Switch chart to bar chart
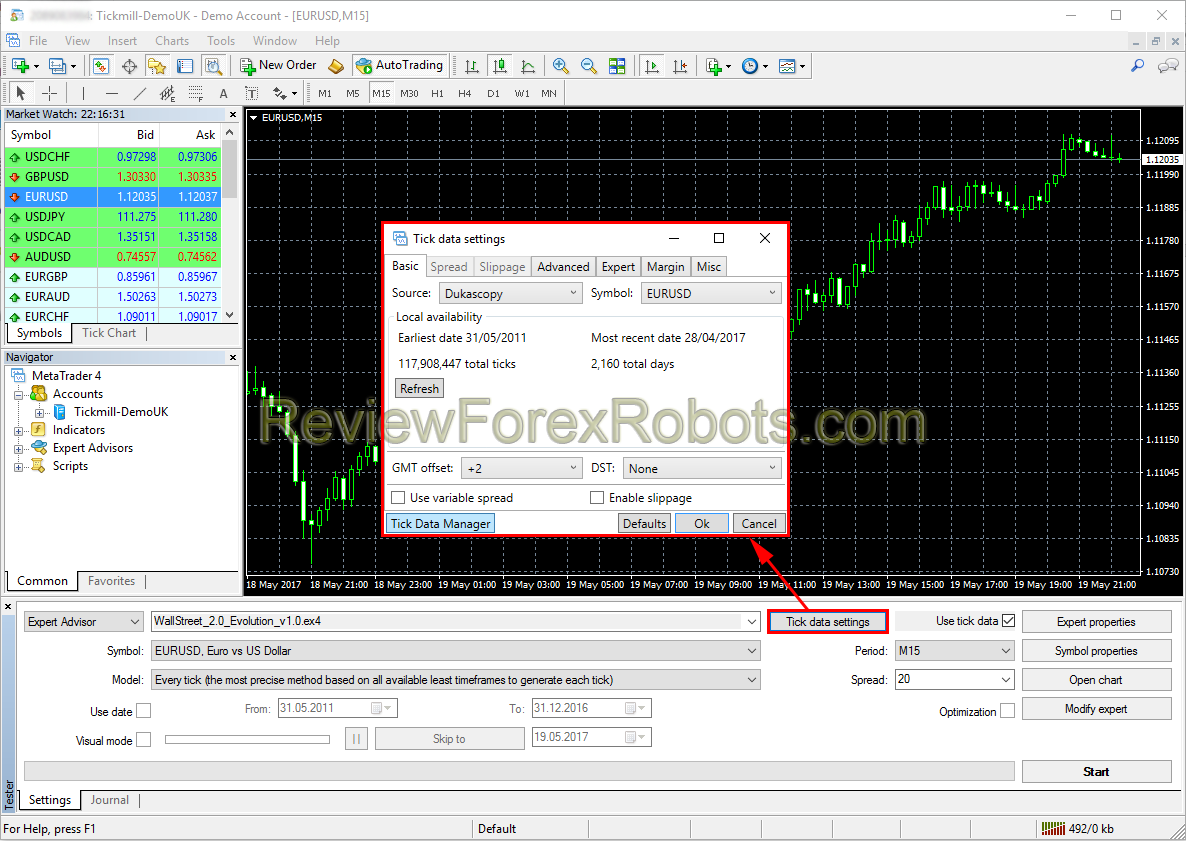Viewport: 1186px width, 841px height. coord(472,66)
